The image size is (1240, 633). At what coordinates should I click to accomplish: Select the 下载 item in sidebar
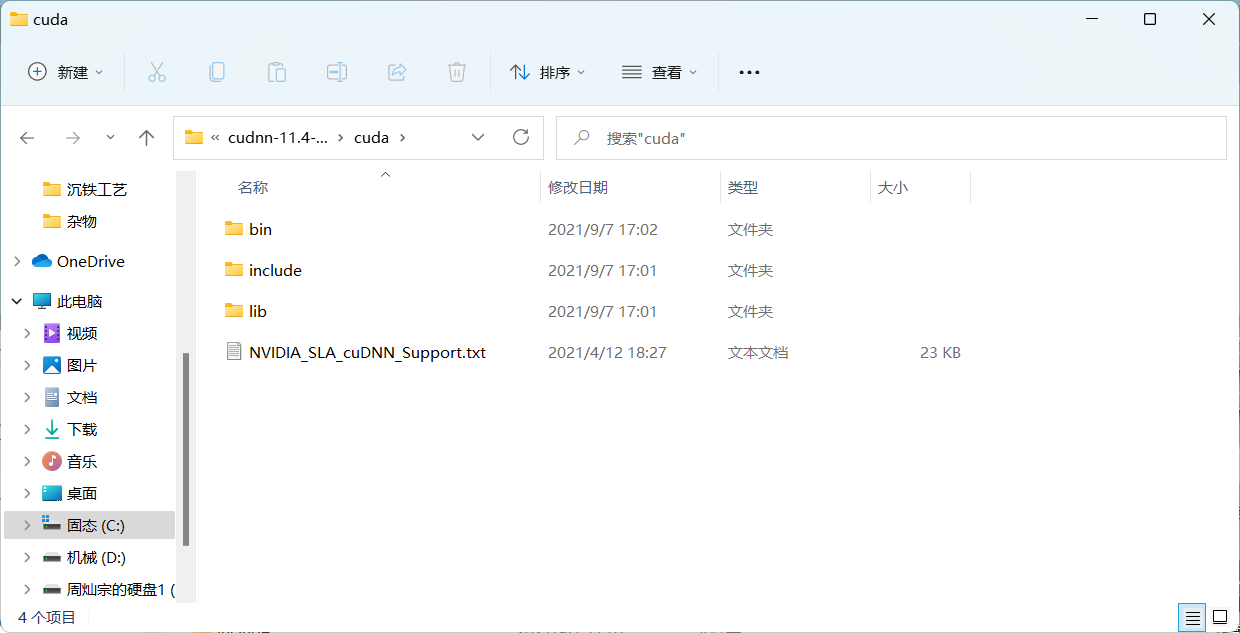click(81, 429)
